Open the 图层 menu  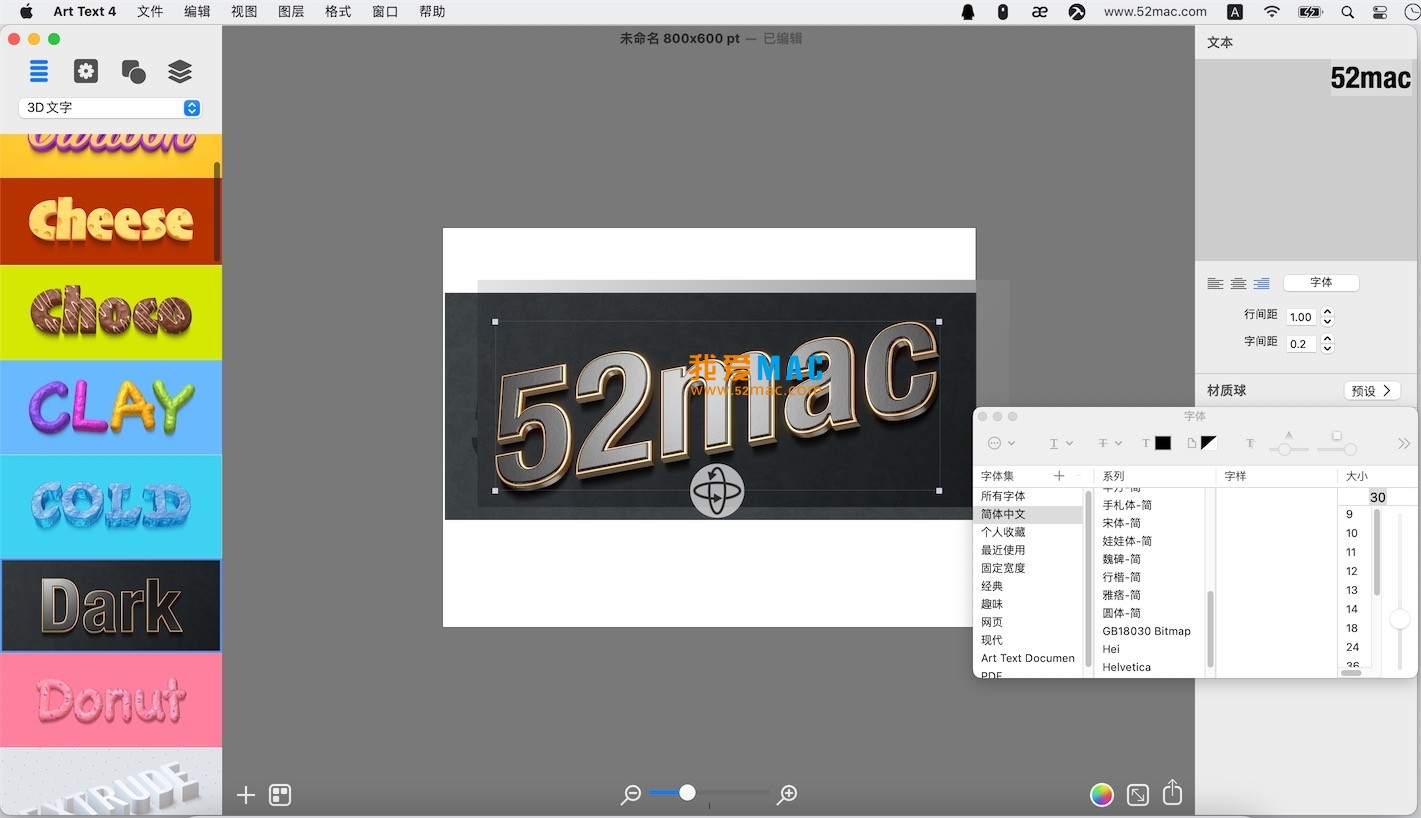(291, 12)
